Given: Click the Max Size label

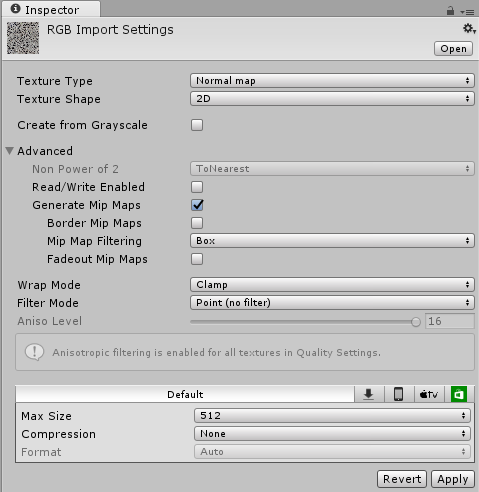Looking at the screenshot, I should click(x=46, y=416).
